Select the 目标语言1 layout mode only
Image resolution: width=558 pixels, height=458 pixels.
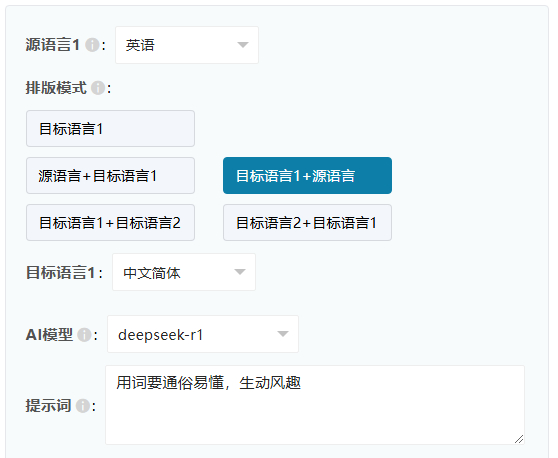pyautogui.click(x=110, y=128)
